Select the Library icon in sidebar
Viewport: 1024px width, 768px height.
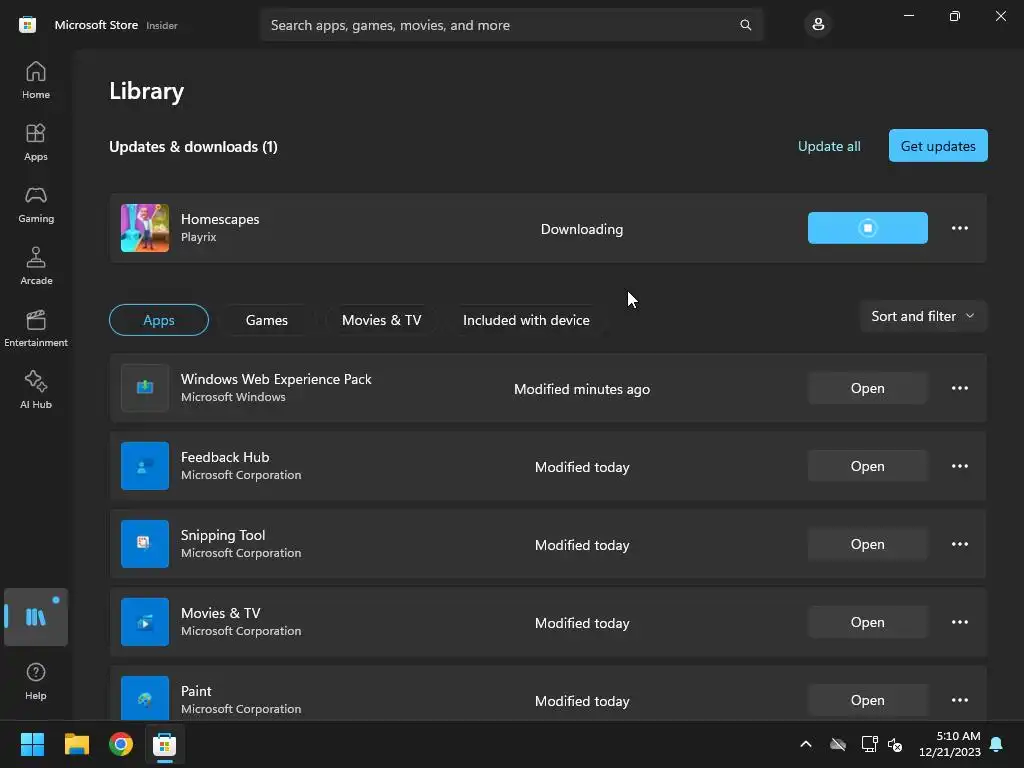(x=36, y=617)
